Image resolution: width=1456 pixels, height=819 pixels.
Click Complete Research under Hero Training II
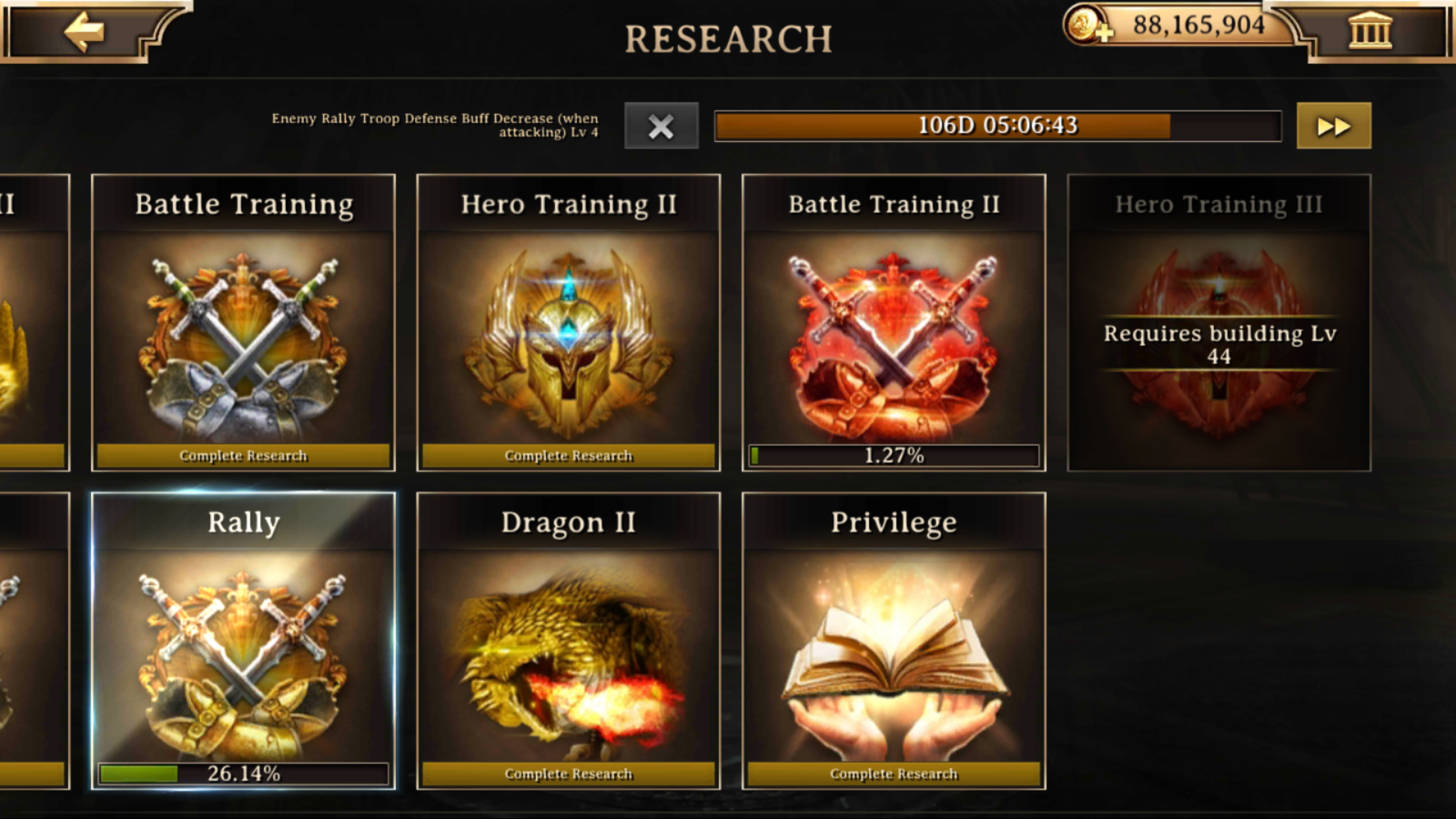coord(568,455)
